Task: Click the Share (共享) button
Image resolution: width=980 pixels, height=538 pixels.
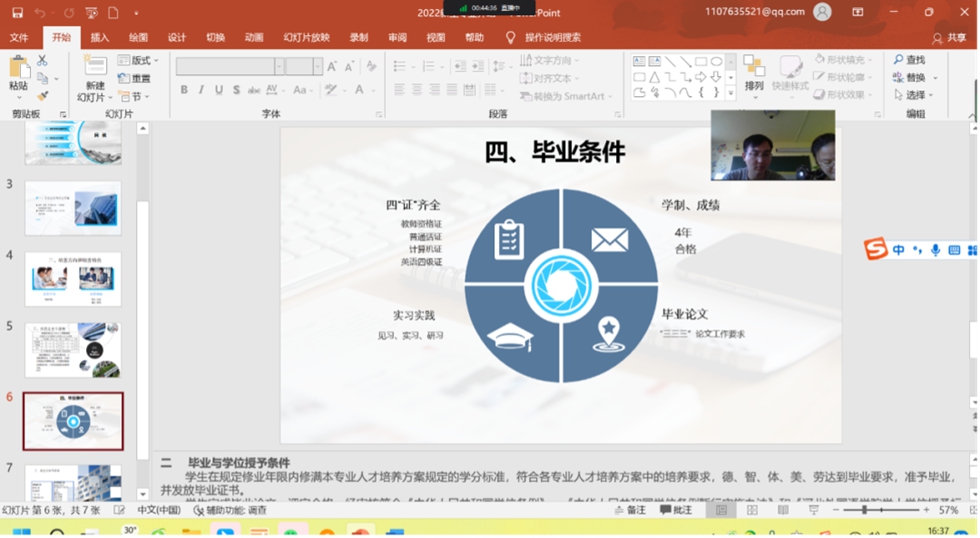Action: 950,37
